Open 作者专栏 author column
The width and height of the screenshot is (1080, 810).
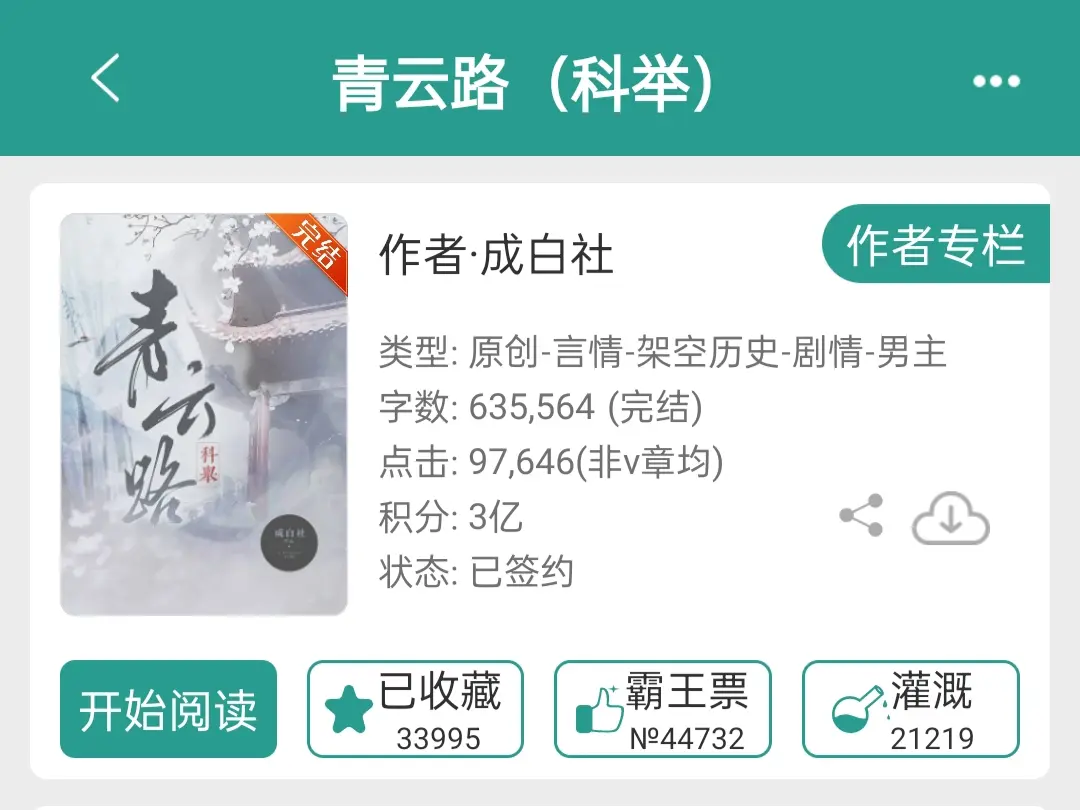pos(935,244)
